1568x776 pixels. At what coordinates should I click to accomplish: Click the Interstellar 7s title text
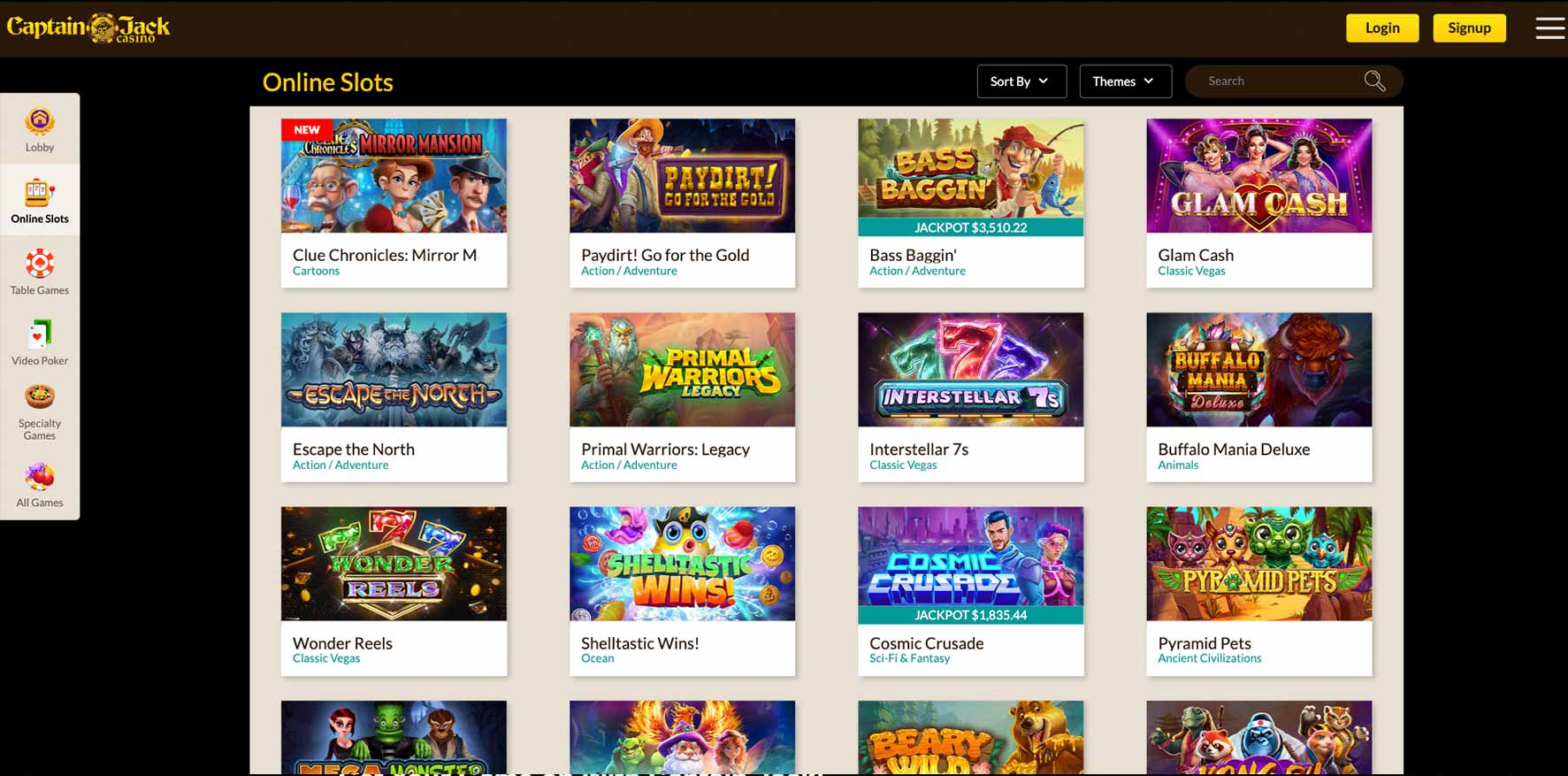pyautogui.click(x=919, y=449)
